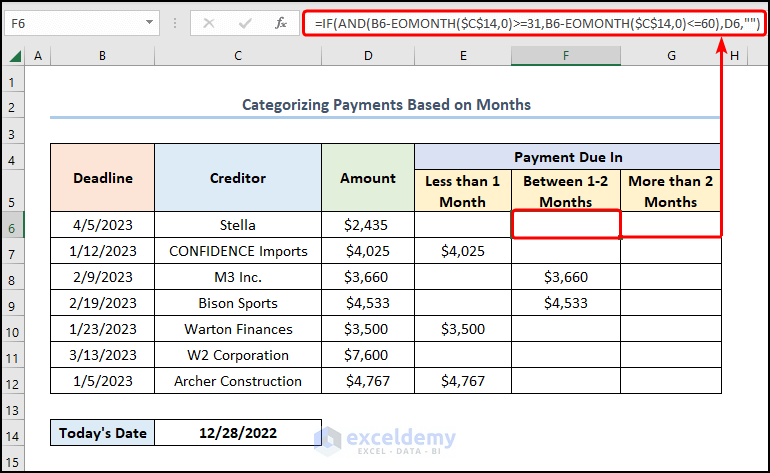The height and width of the screenshot is (473, 770).
Task: Click the 'Today's Date' label cell
Action: [103, 433]
